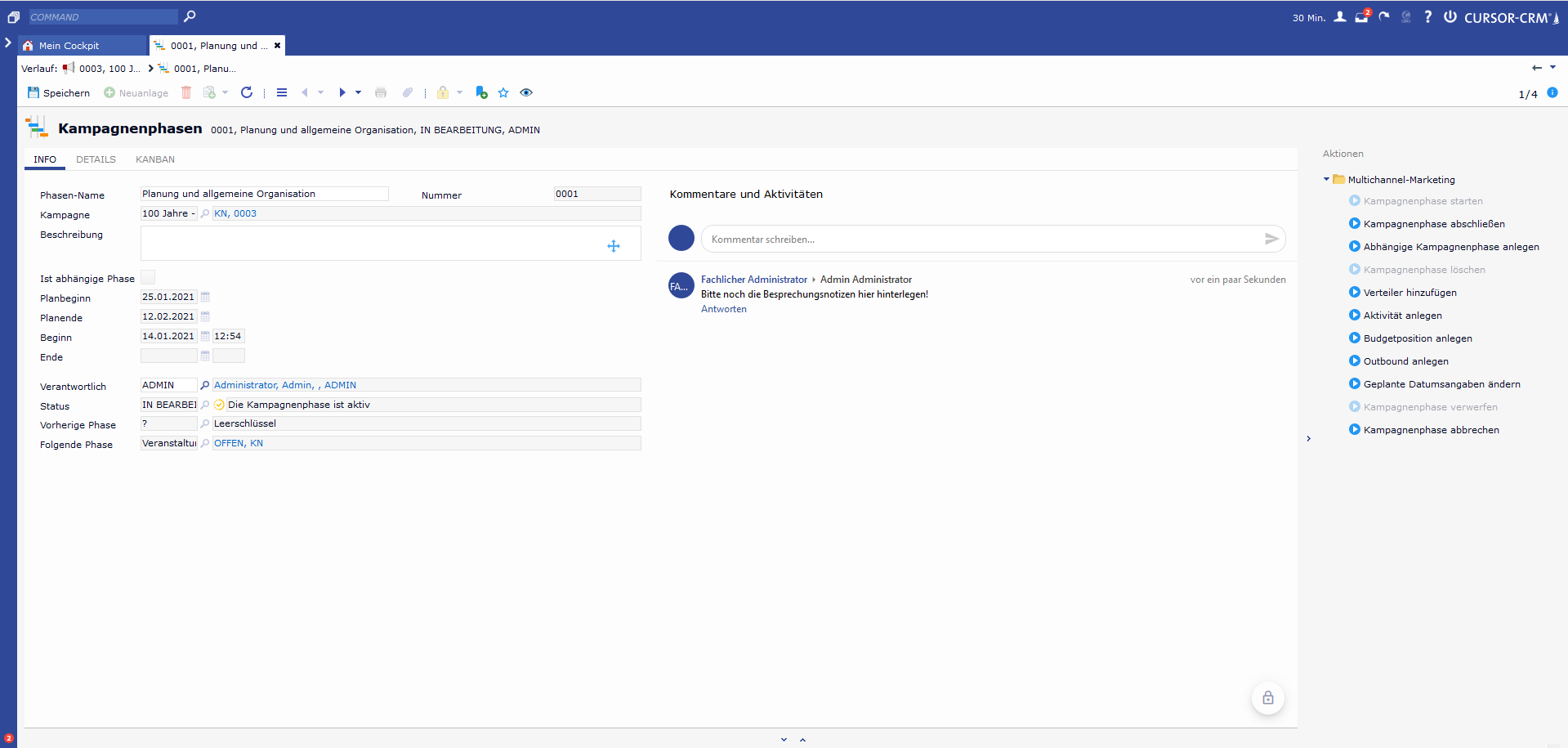Toggle the Ist abhängige Phase checkbox
The height and width of the screenshot is (748, 1568).
(148, 278)
